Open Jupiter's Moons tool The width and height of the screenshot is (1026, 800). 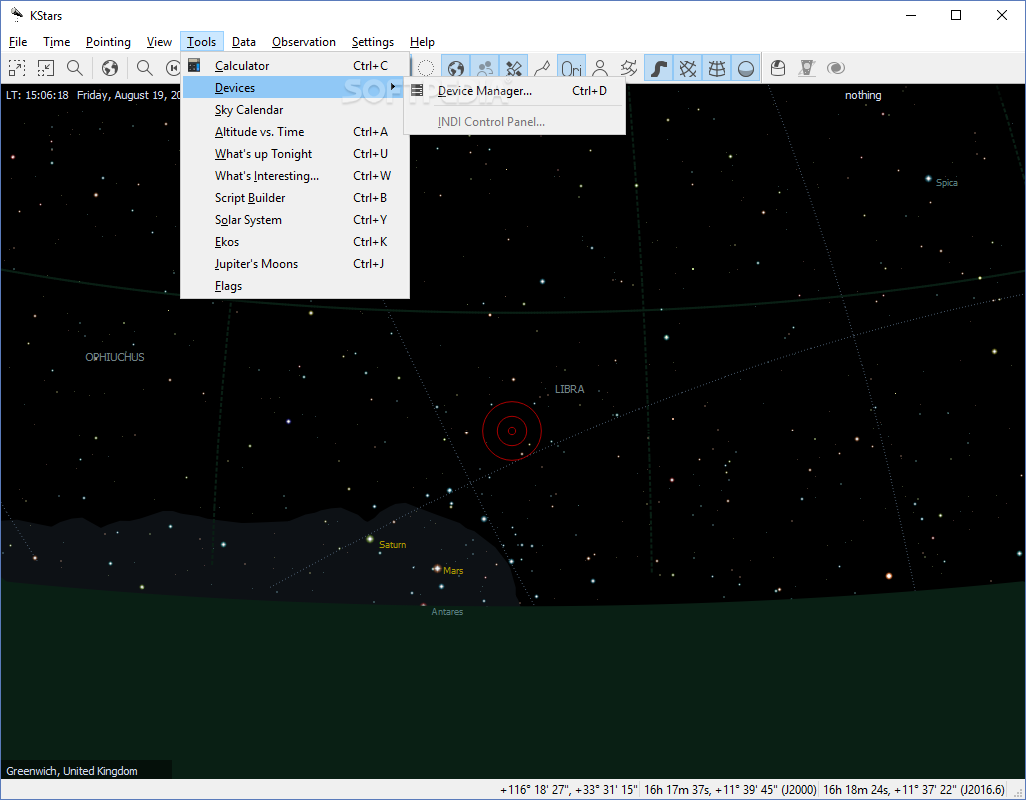click(295, 264)
